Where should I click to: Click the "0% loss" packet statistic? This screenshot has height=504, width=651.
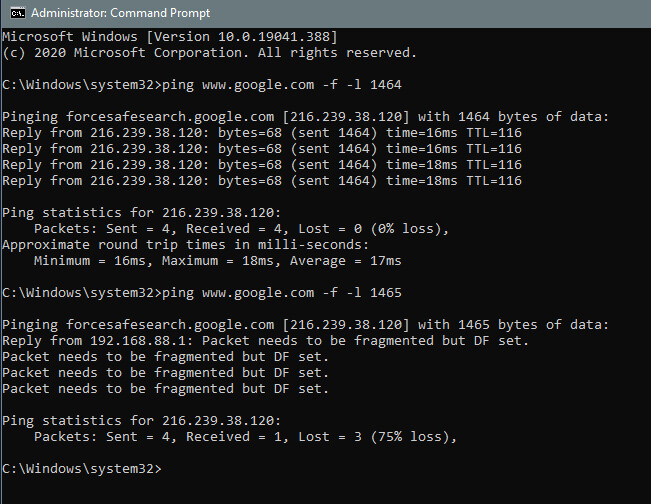pyautogui.click(x=408, y=228)
